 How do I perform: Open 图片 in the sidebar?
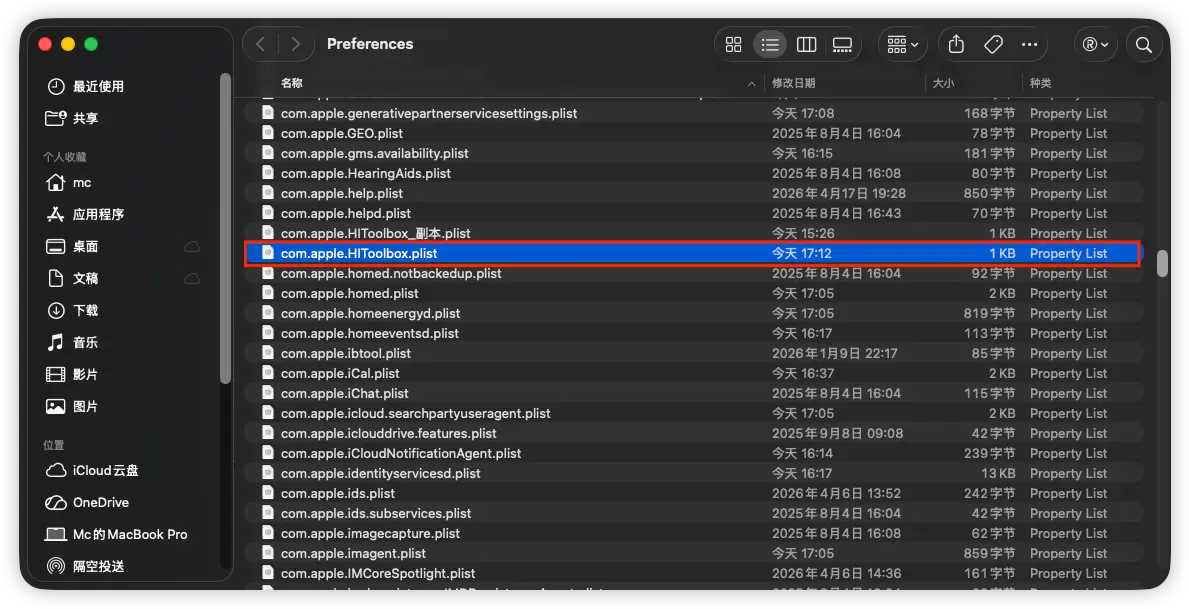pos(72,407)
